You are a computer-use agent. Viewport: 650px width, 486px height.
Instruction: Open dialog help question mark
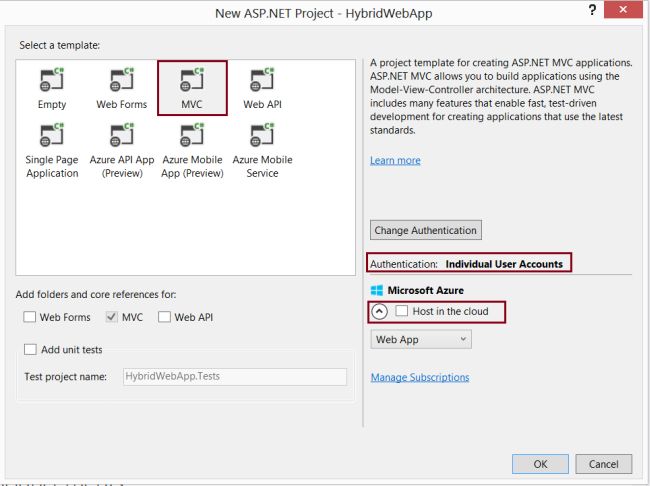click(592, 10)
